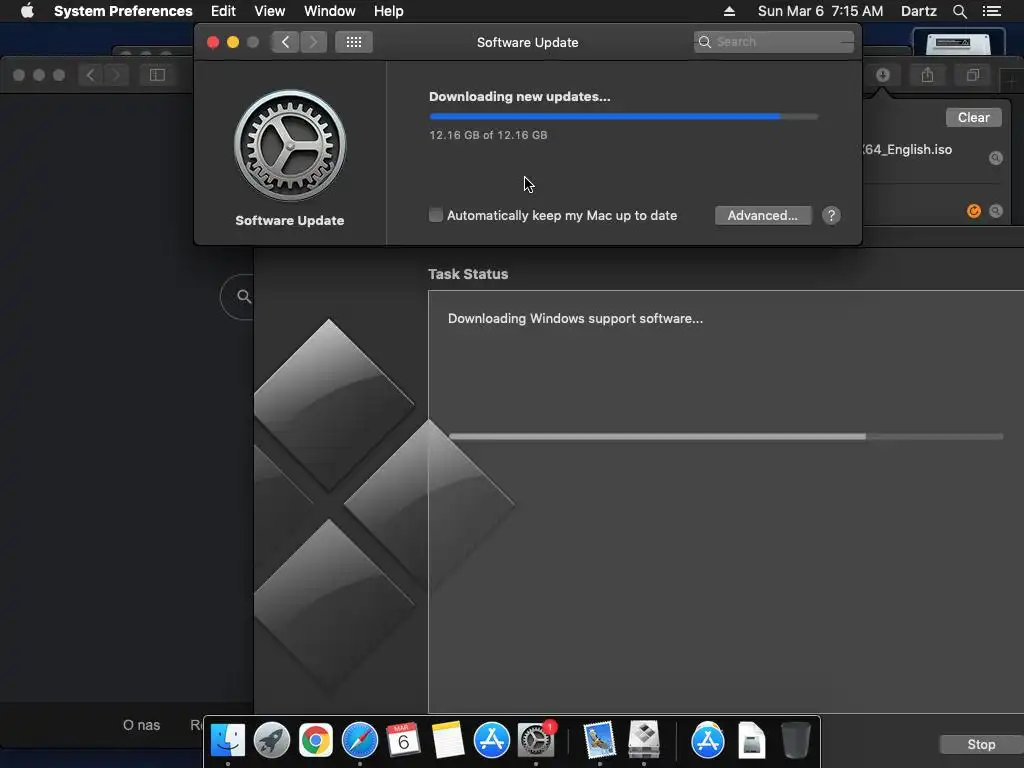Show English.iso download in Finder
The height and width of the screenshot is (768, 1024).
pos(995,158)
